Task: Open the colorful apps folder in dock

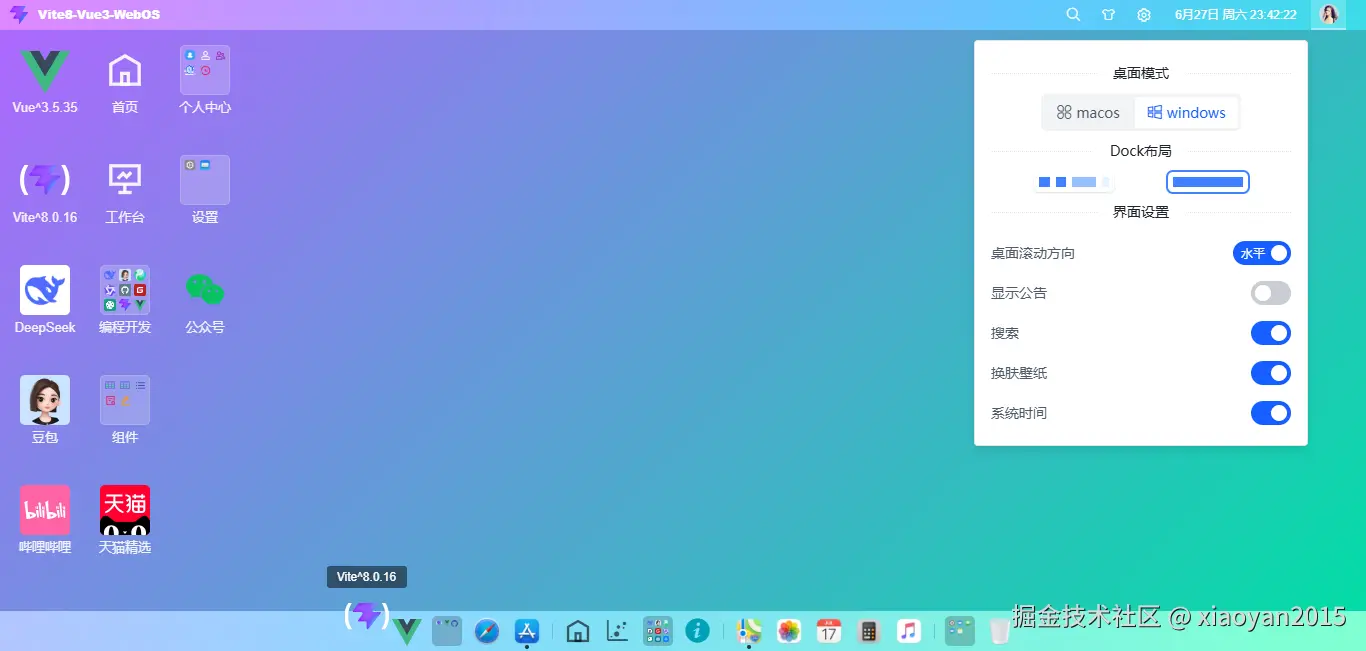Action: (658, 631)
